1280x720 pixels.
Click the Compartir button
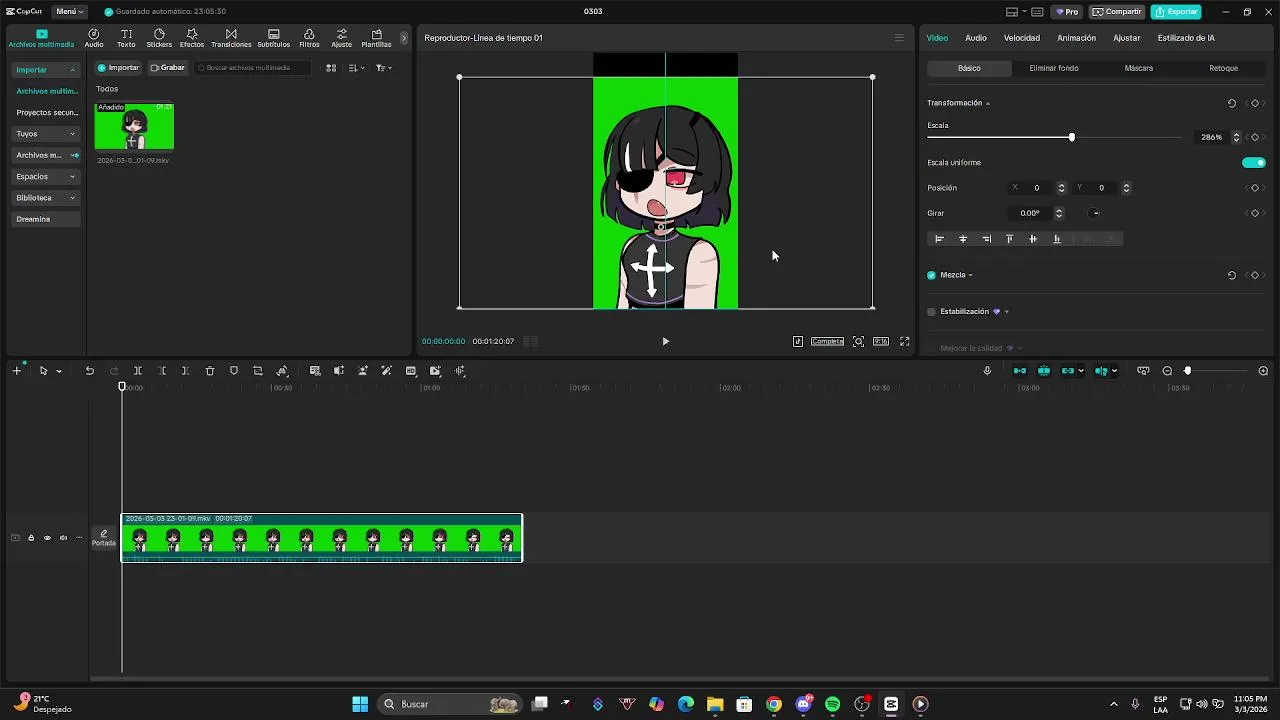[x=1117, y=12]
